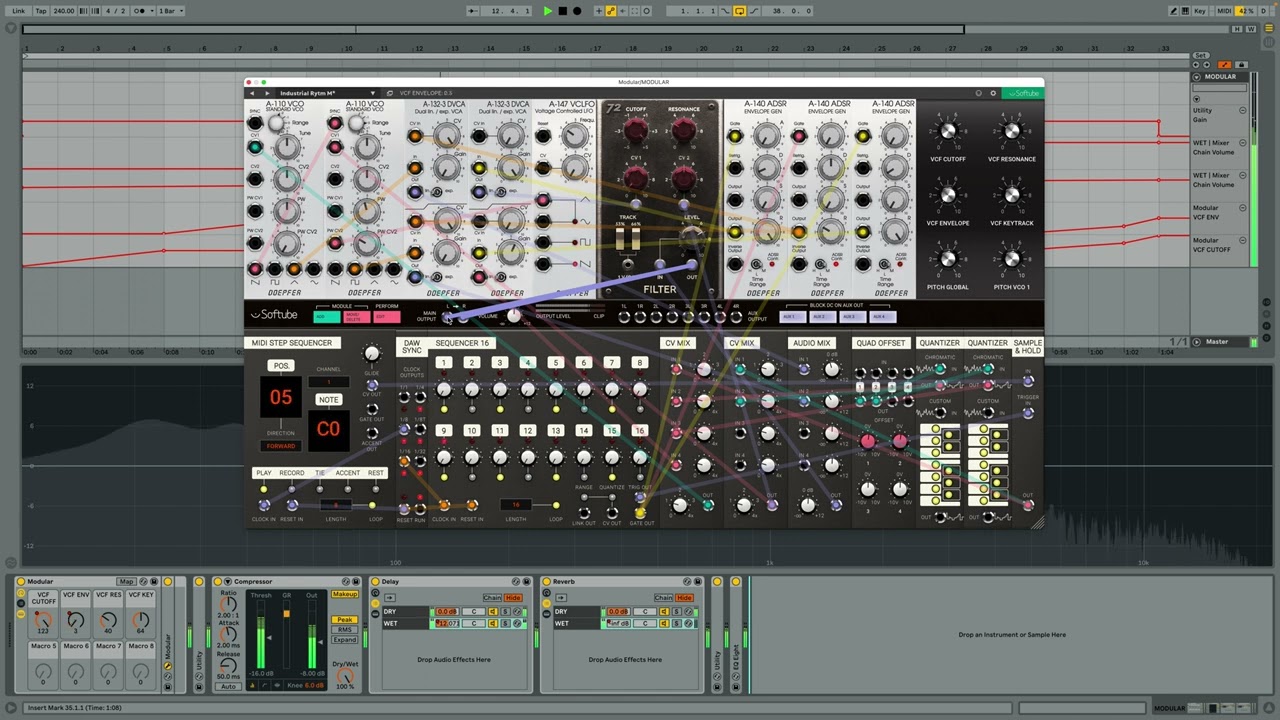The width and height of the screenshot is (1280, 720).
Task: Click the Delay rack Hide button
Action: pos(513,598)
